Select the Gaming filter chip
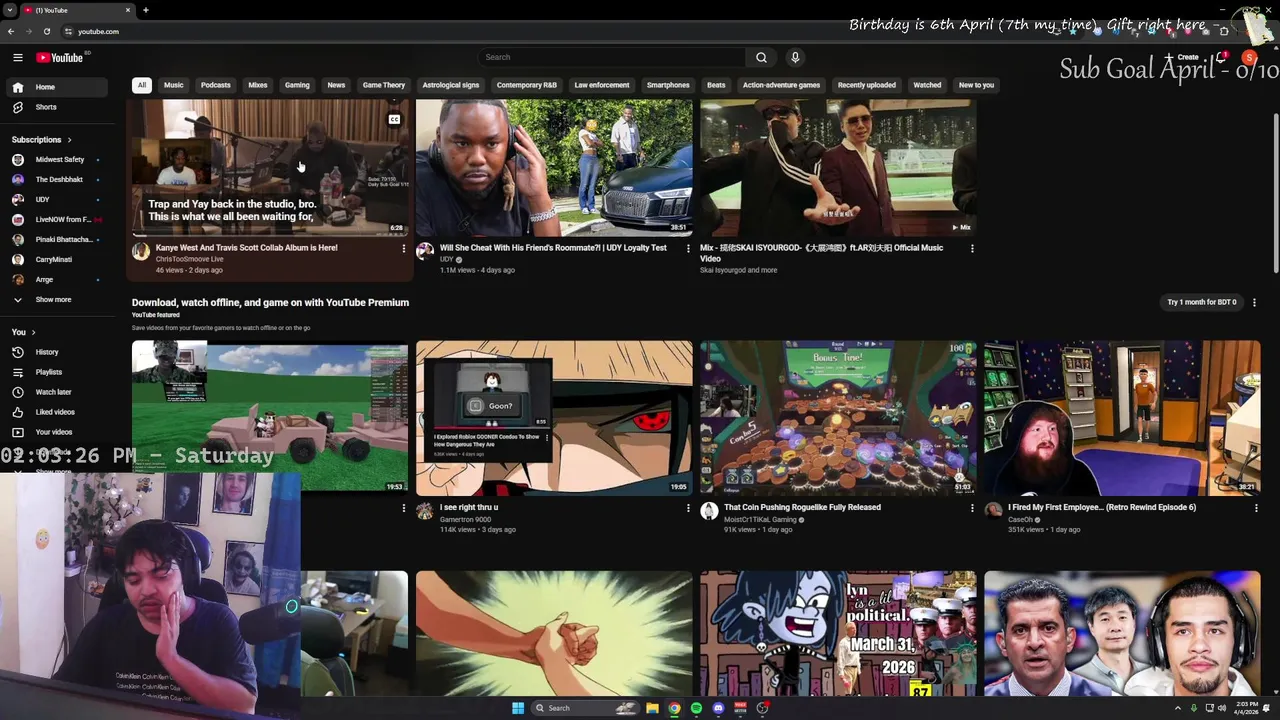This screenshot has height=720, width=1280. click(297, 85)
